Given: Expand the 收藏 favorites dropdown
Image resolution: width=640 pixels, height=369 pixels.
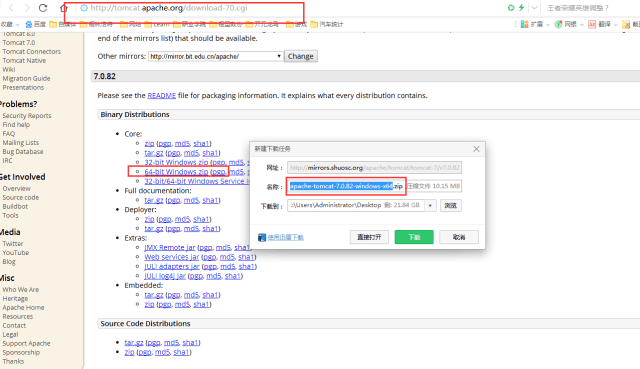Looking at the screenshot, I should point(10,24).
